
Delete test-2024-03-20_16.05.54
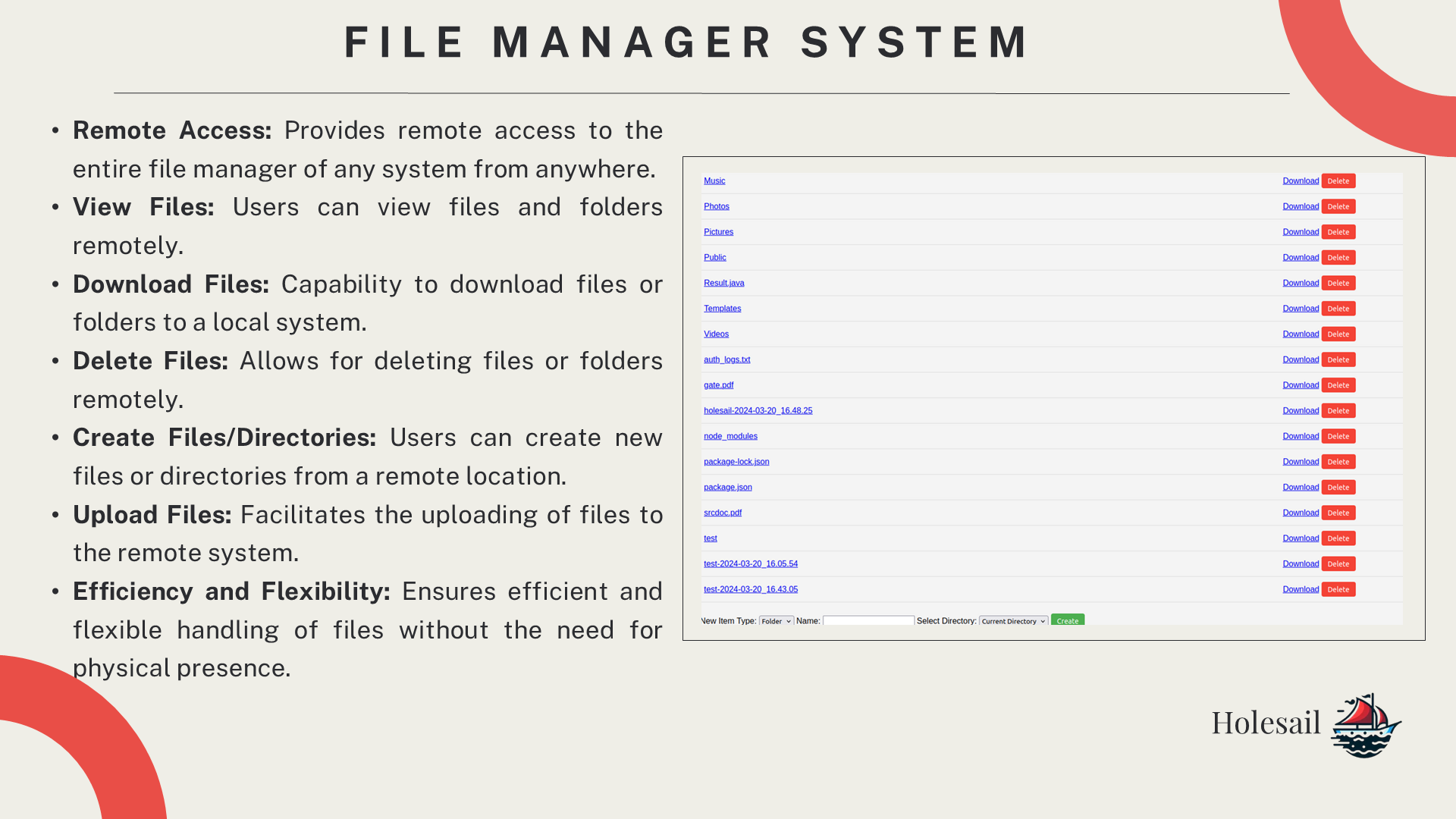[1338, 564]
